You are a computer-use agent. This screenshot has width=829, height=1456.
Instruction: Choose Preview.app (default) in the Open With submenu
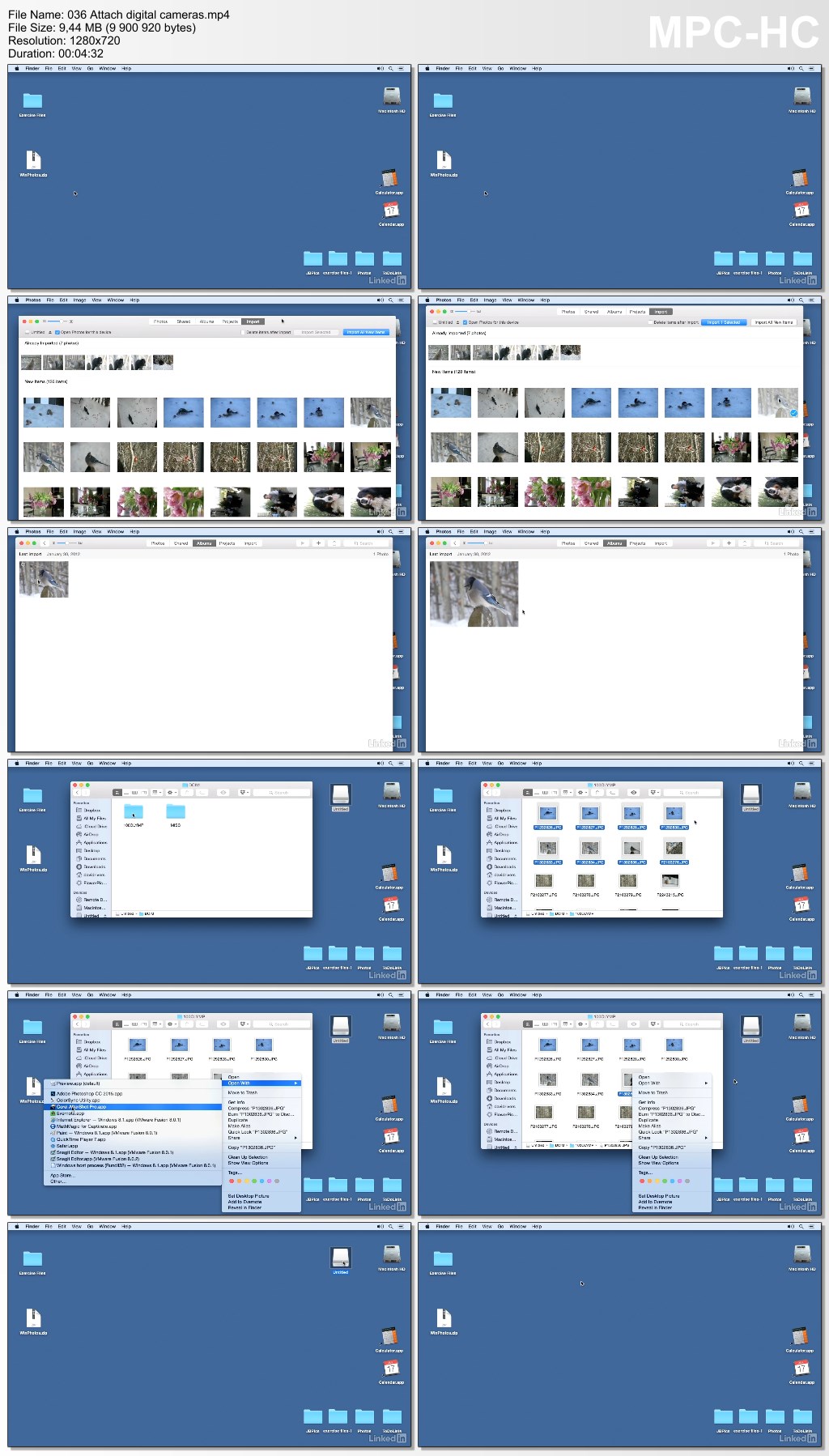[76, 1083]
